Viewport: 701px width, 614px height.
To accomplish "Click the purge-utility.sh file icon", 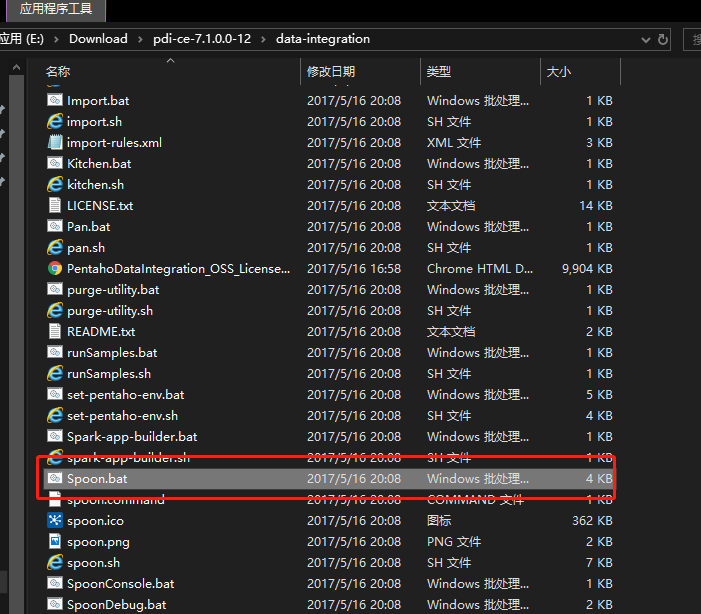I will click(55, 310).
